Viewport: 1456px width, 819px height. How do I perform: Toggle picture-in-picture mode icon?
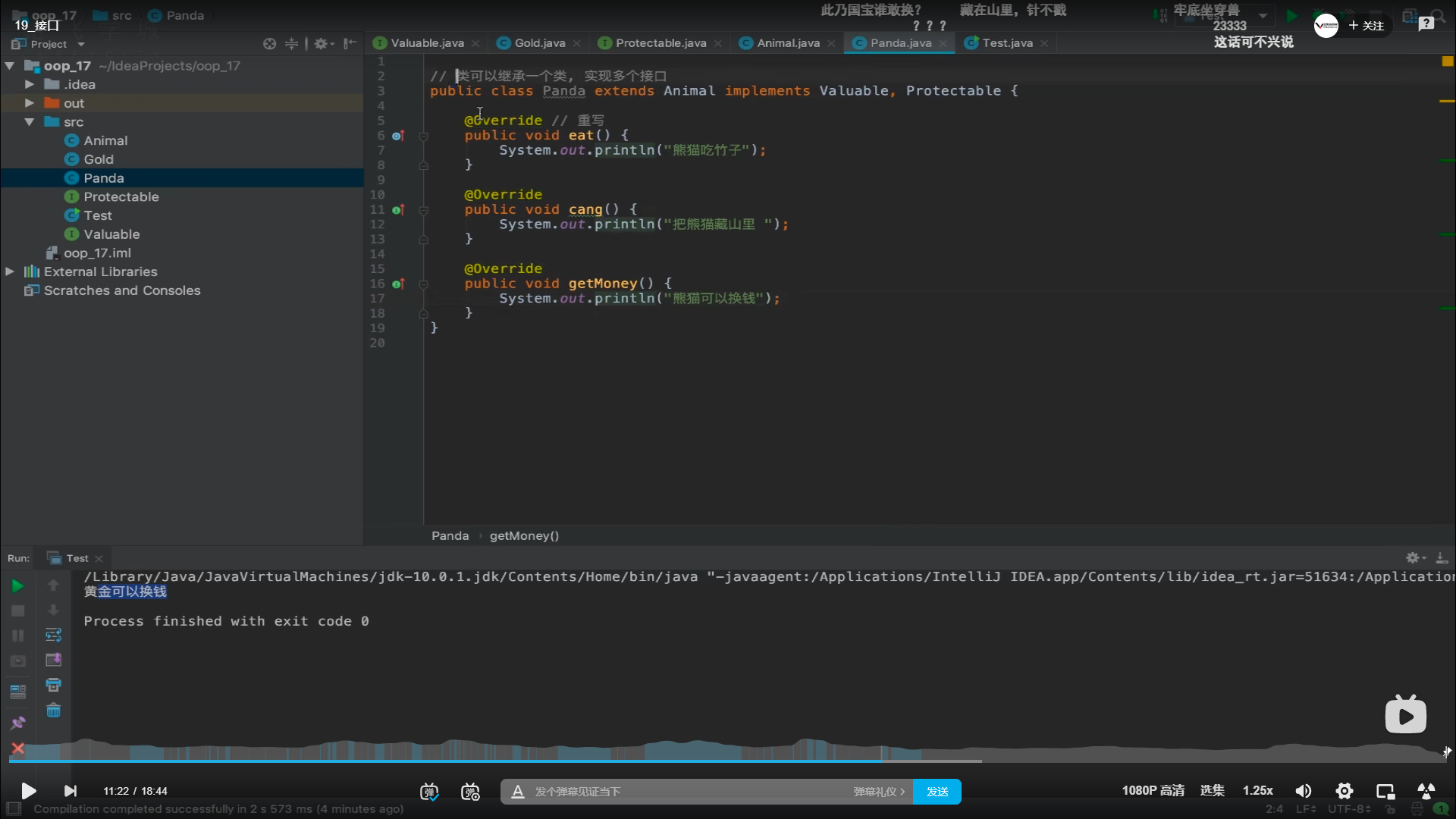(x=1385, y=791)
